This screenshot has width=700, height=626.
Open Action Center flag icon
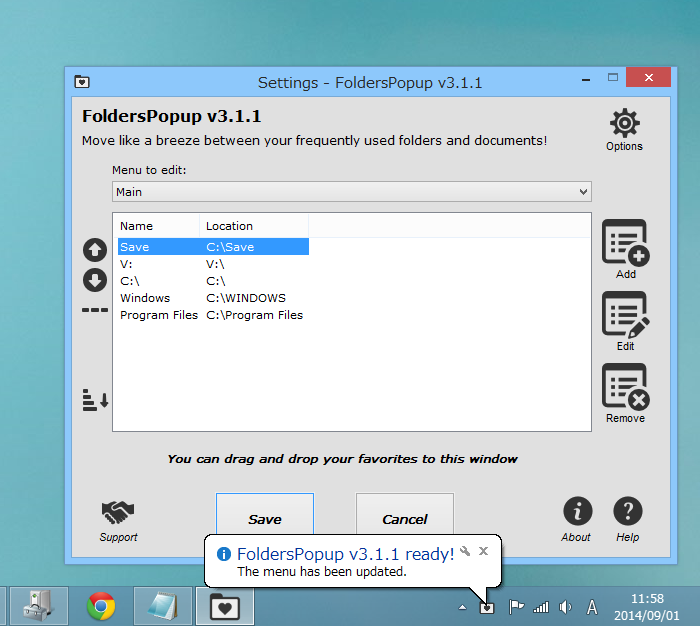[x=516, y=607]
